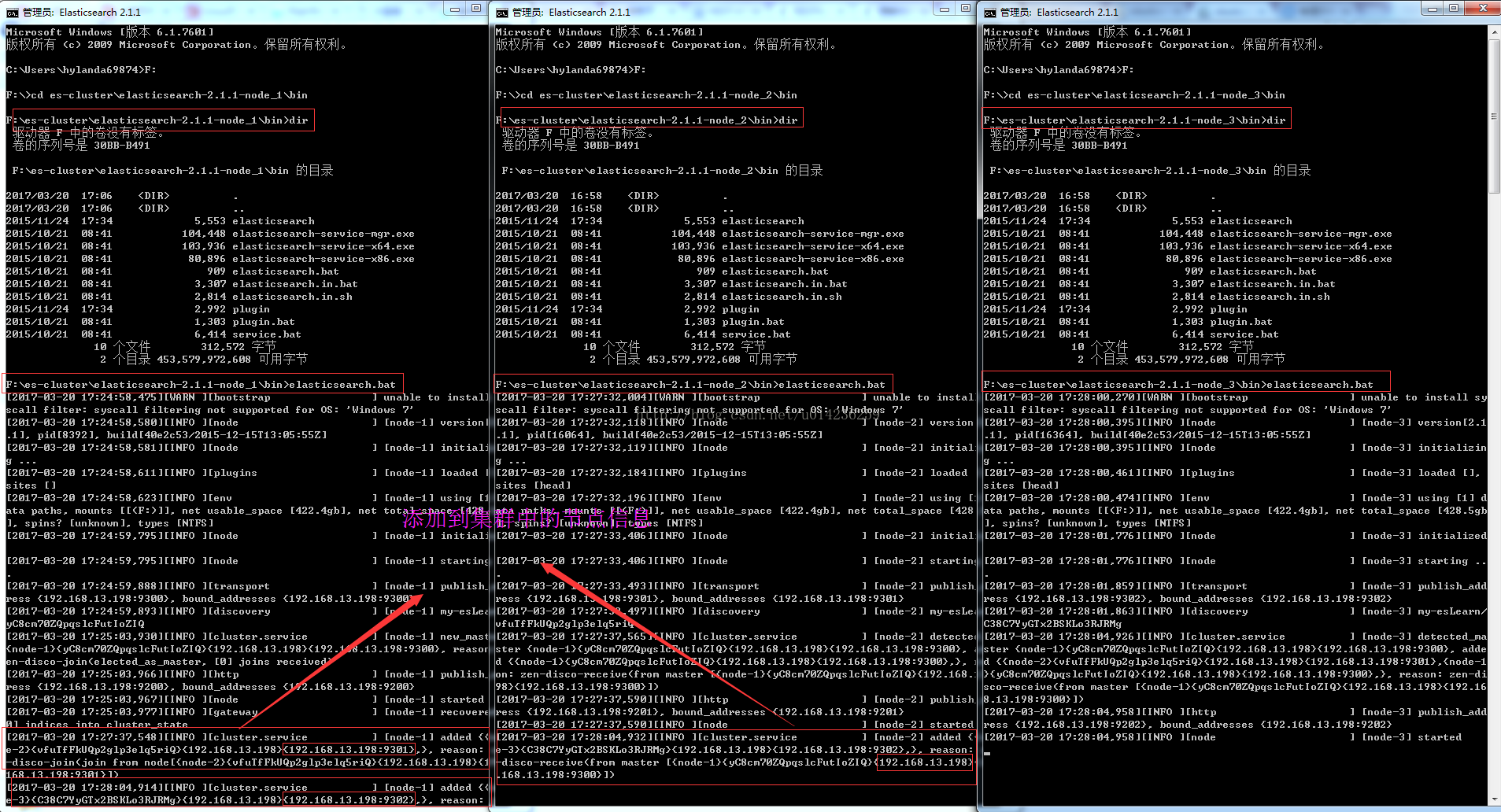
Task: Click the 'Microsoft Windows' version line in the left window
Action: [x=109, y=32]
